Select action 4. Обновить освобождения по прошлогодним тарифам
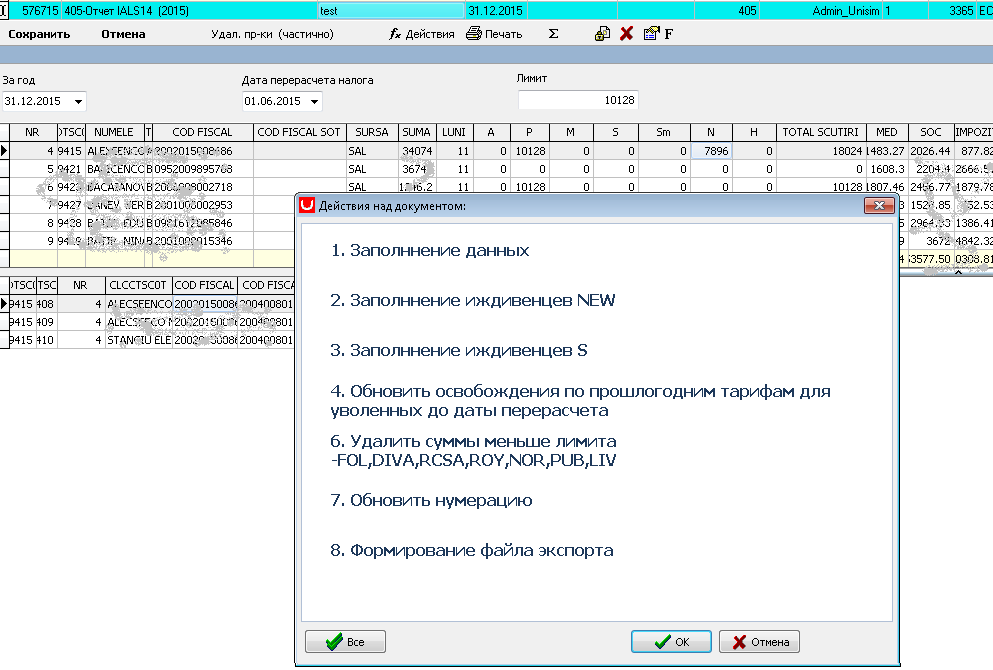The width and height of the screenshot is (993, 670). point(580,401)
